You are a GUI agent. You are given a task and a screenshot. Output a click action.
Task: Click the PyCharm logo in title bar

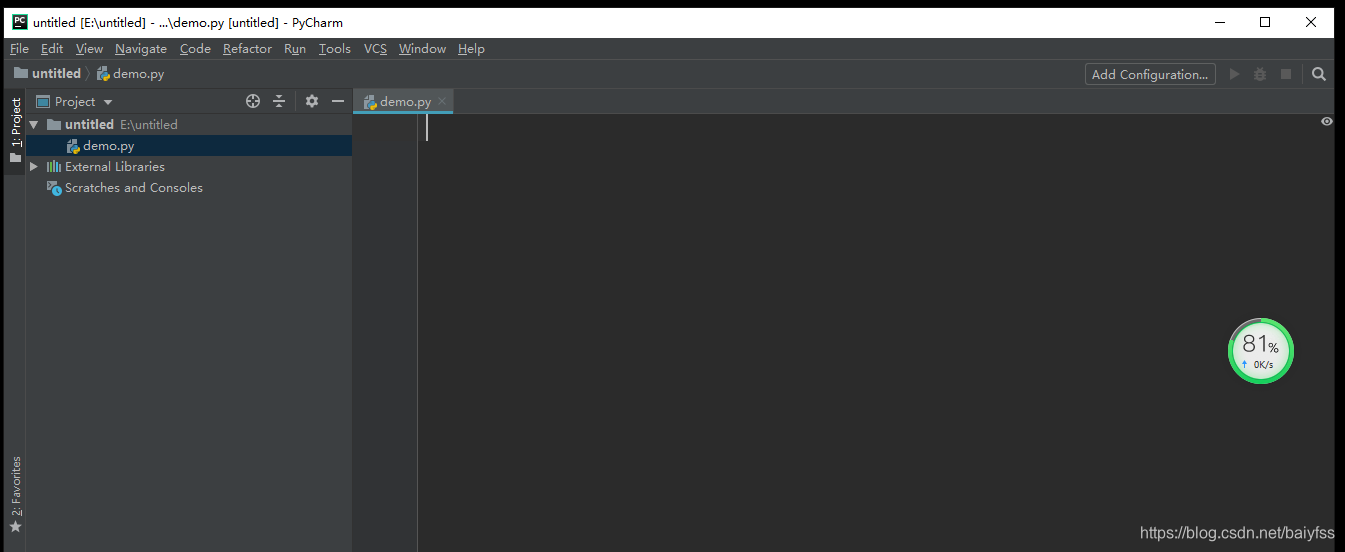(x=19, y=22)
